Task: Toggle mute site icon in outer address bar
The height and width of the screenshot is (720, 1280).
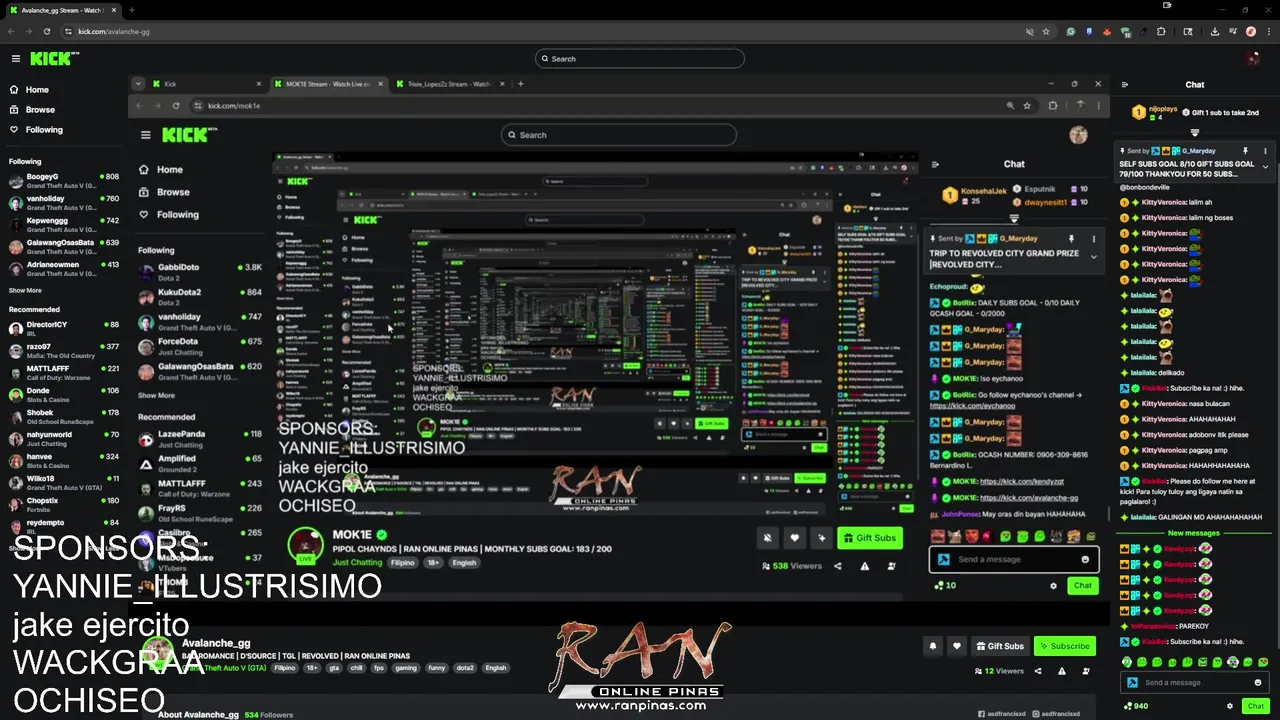Action: point(1029,31)
